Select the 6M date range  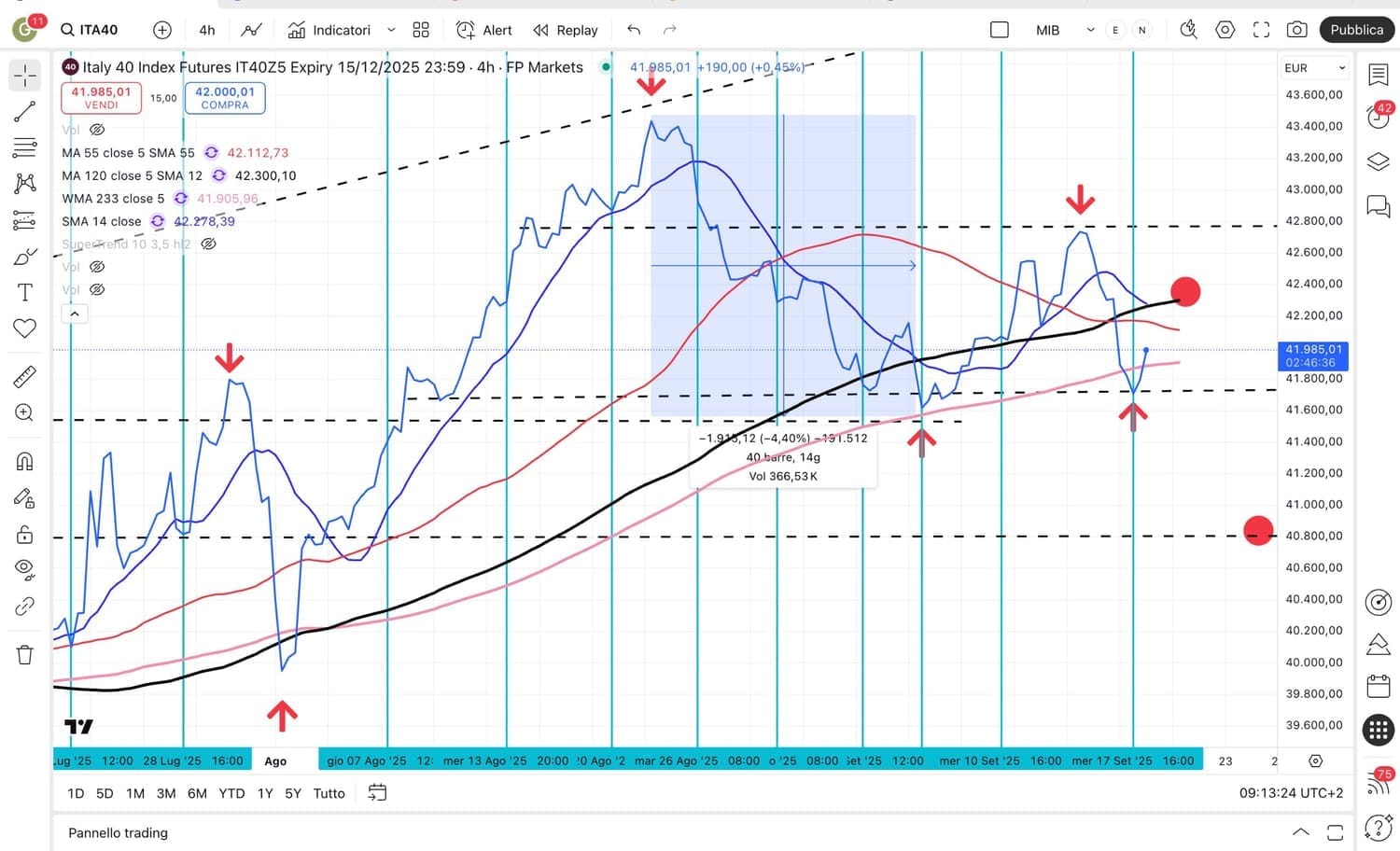(x=197, y=793)
